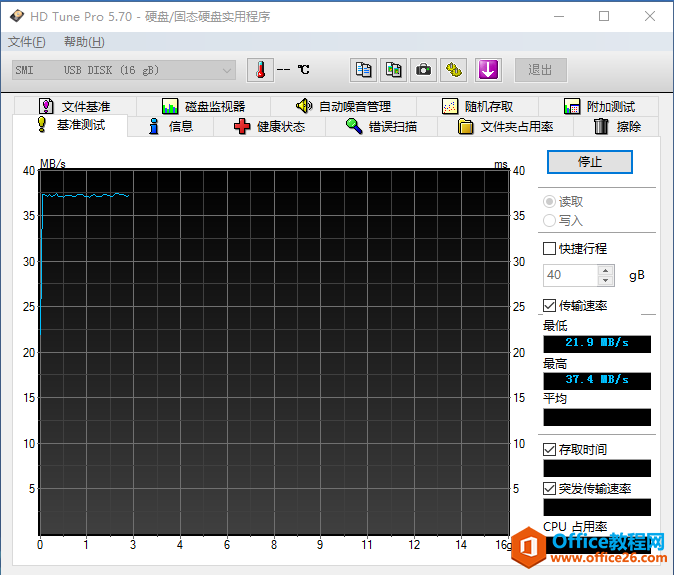
Task: Click the empty 平均 value box
Action: [x=597, y=417]
